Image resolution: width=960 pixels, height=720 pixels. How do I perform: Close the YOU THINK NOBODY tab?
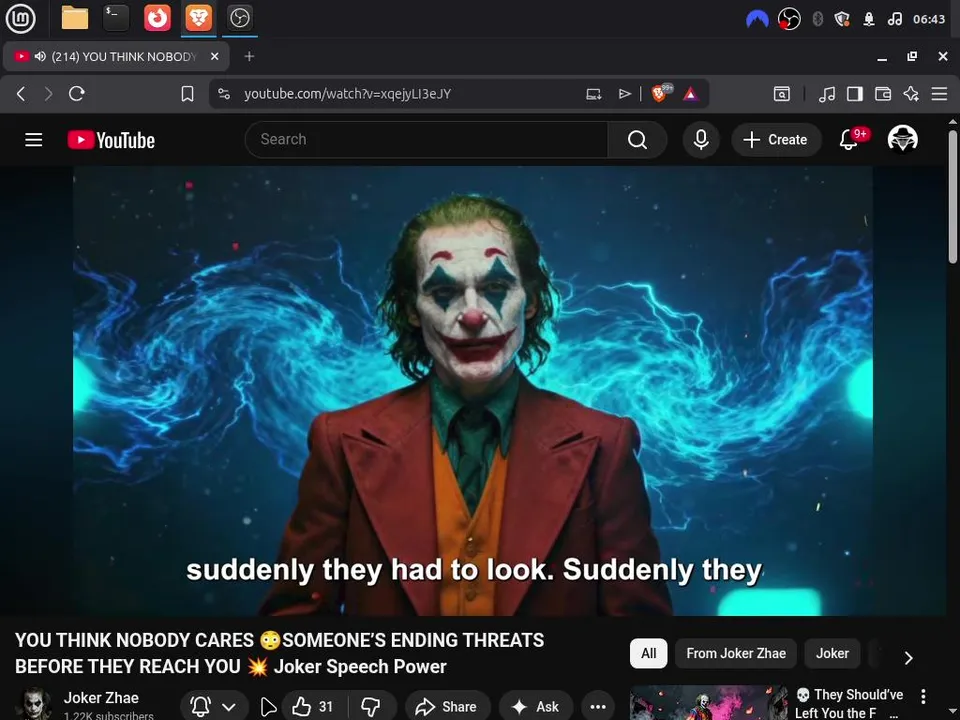tap(214, 56)
